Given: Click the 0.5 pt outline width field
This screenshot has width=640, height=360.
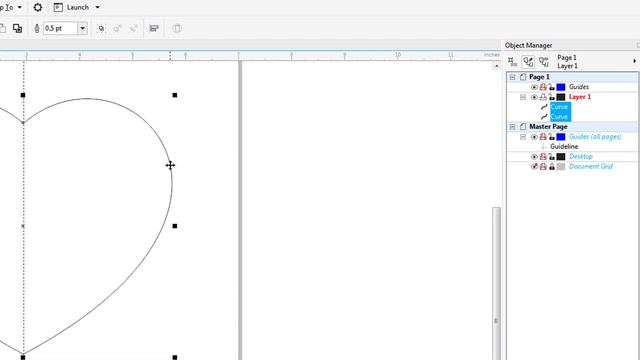Looking at the screenshot, I should click(x=60, y=28).
